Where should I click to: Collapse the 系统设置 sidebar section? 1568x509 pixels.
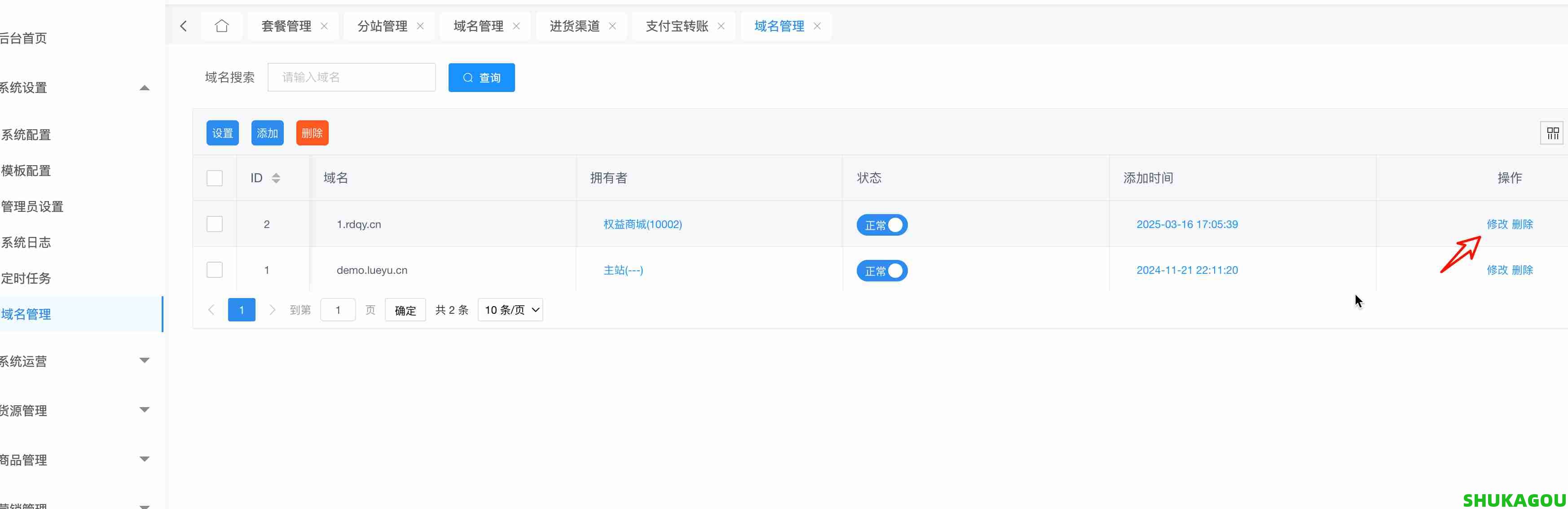[x=144, y=88]
